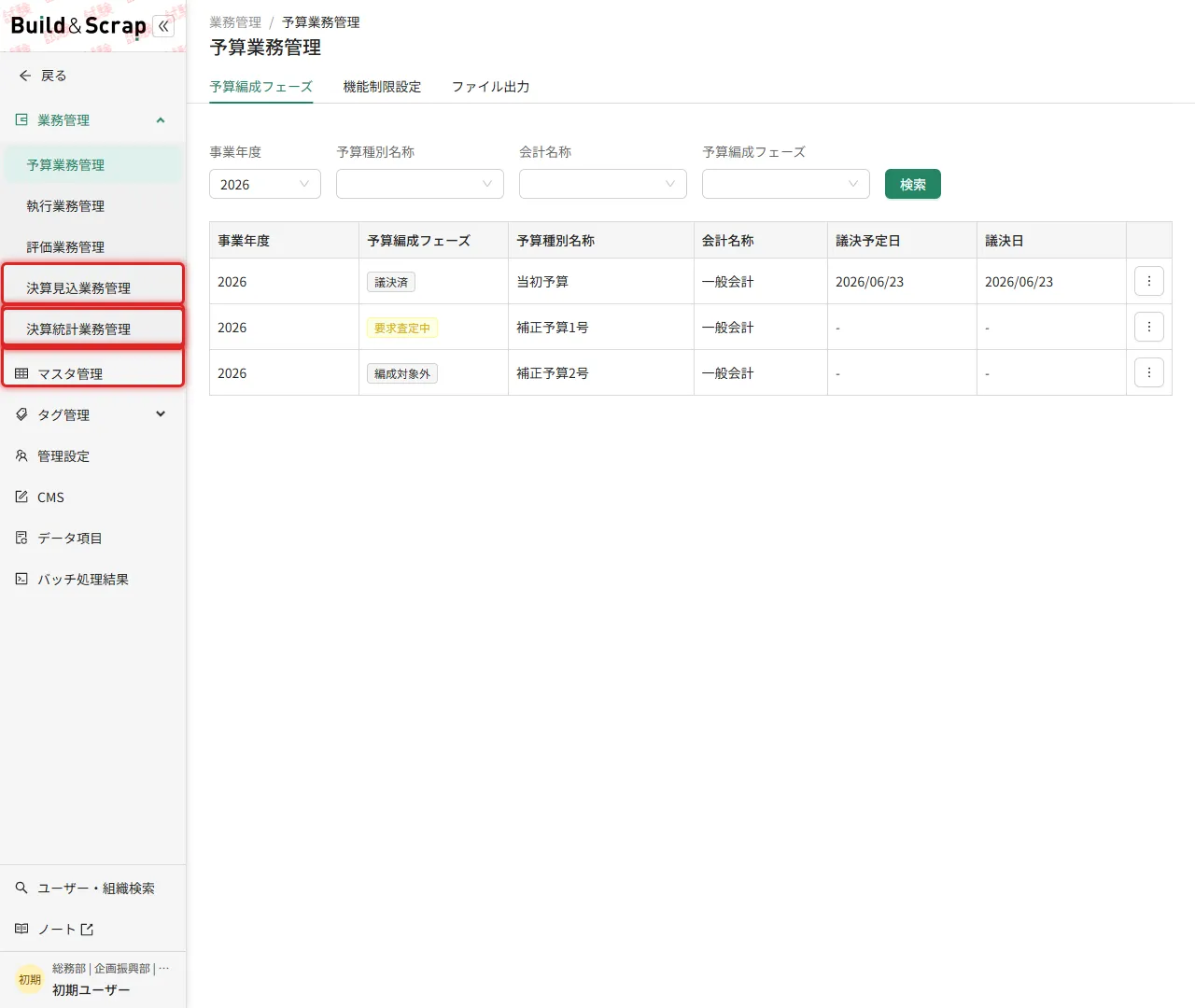1195x1008 pixels.
Task: Collapse the sidebar with double-chevron icon
Action: (163, 26)
